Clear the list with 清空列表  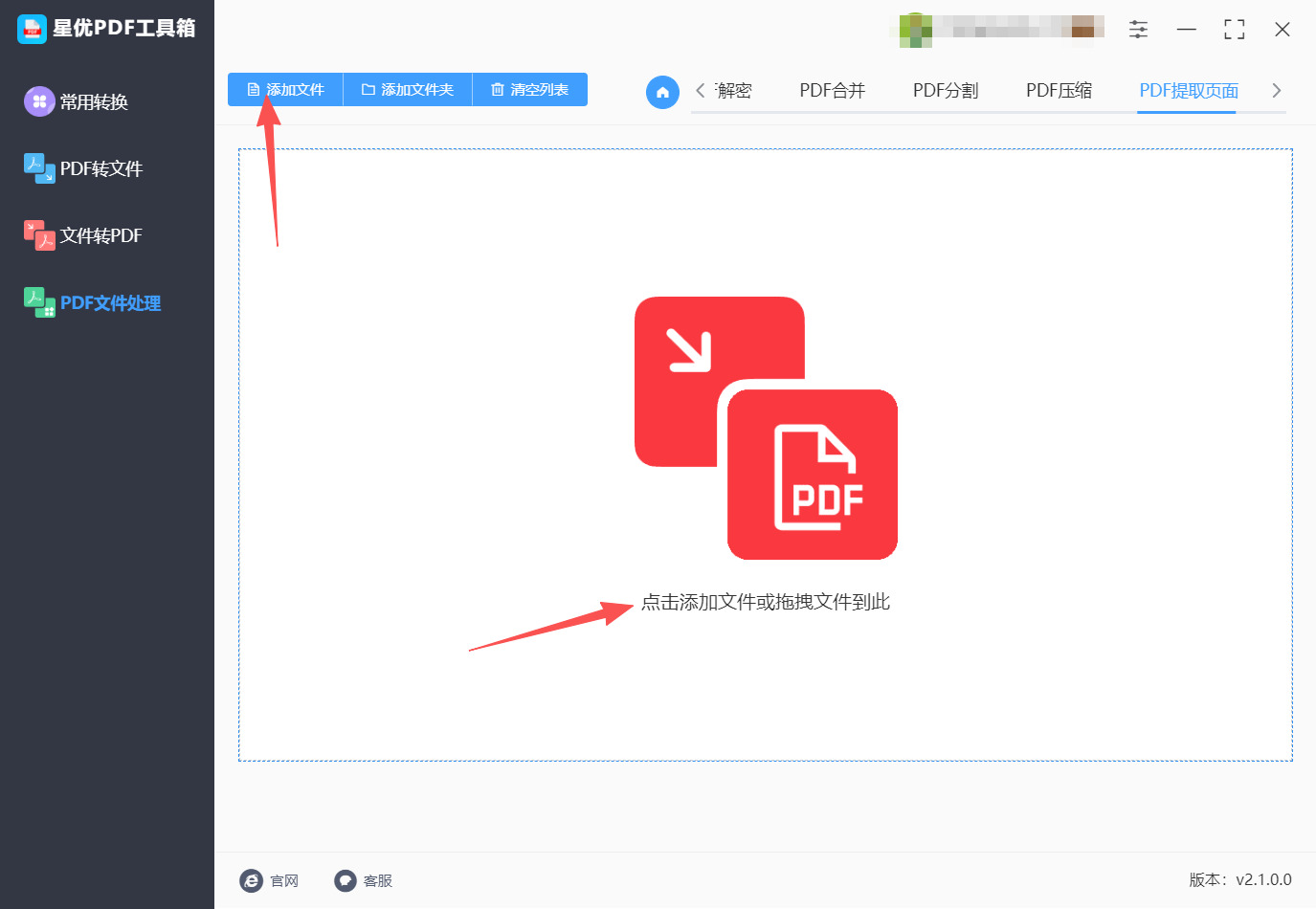(530, 90)
